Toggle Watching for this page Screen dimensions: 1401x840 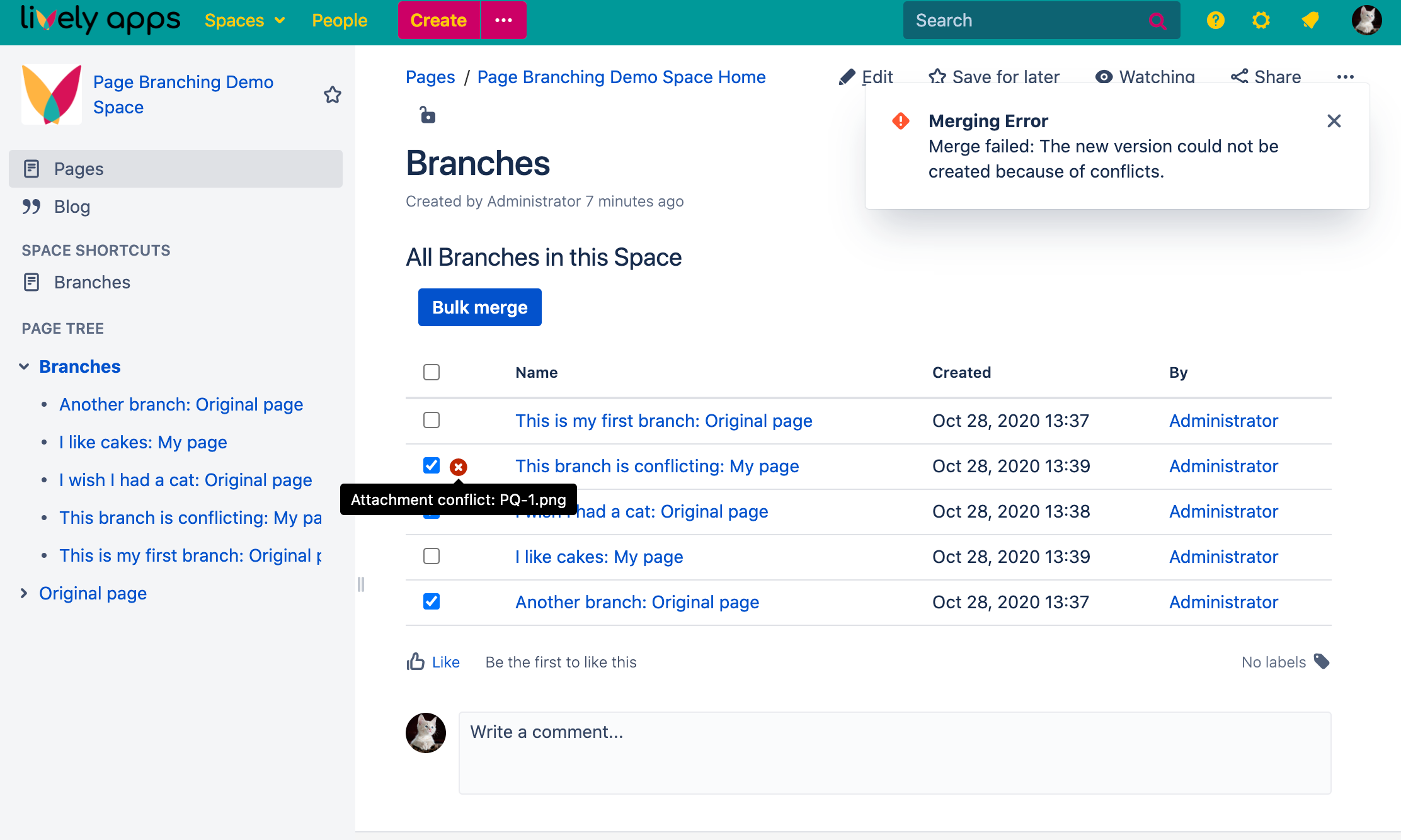[x=1145, y=77]
